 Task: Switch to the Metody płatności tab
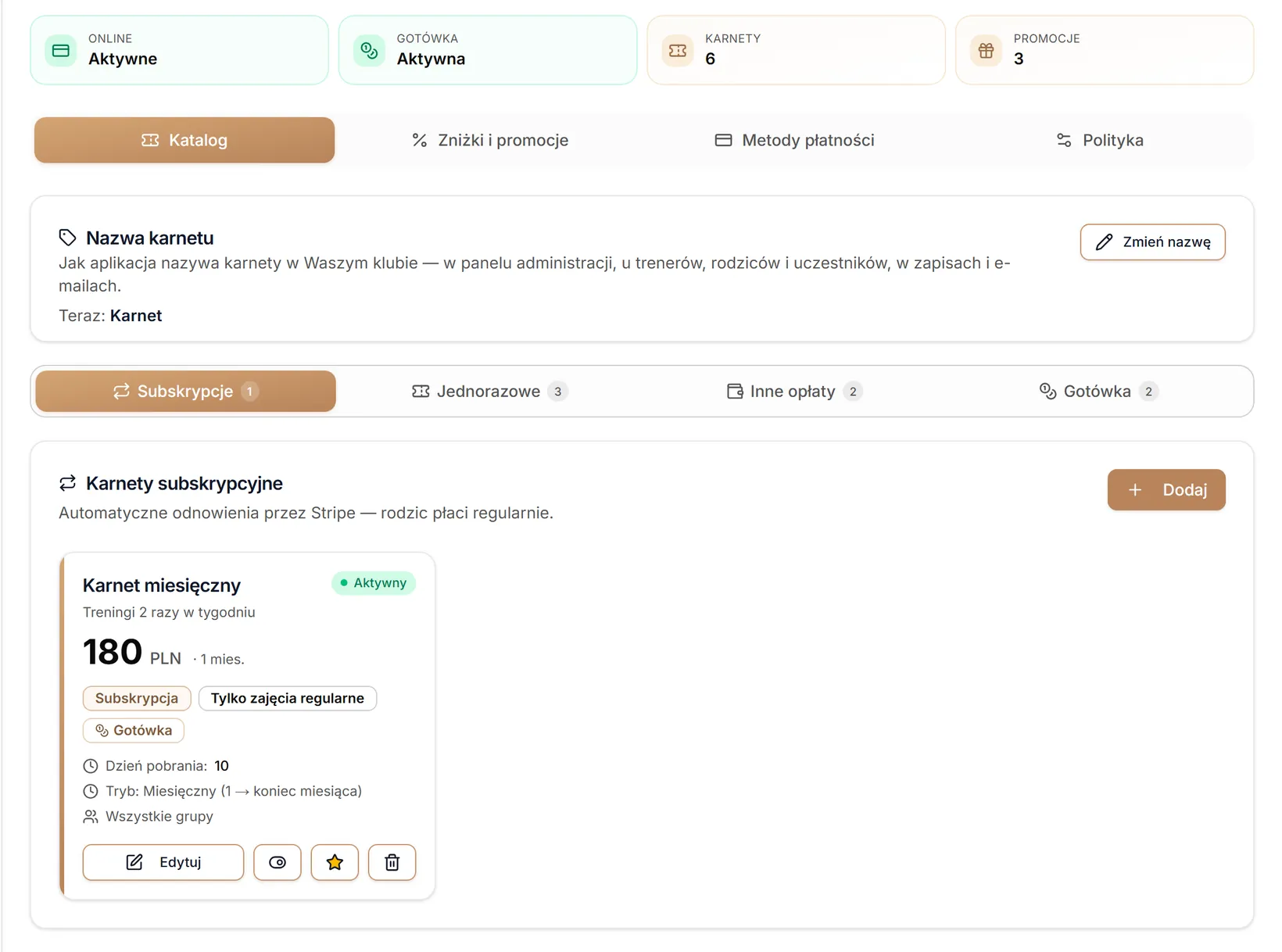point(794,141)
